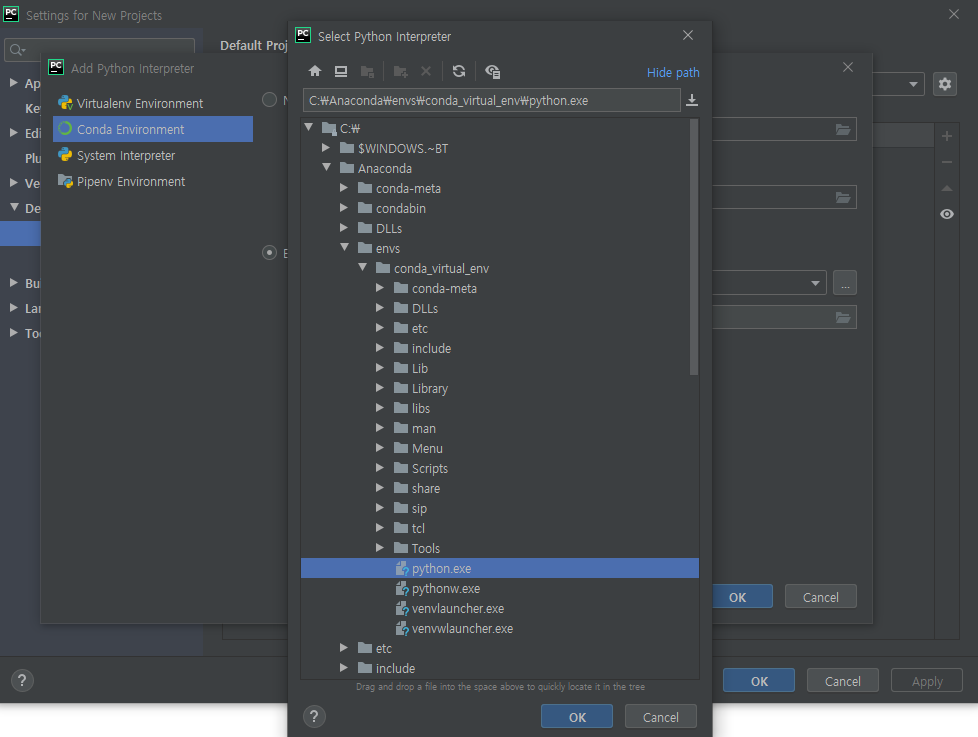Refresh the file tree
The height and width of the screenshot is (737, 978).
459,71
